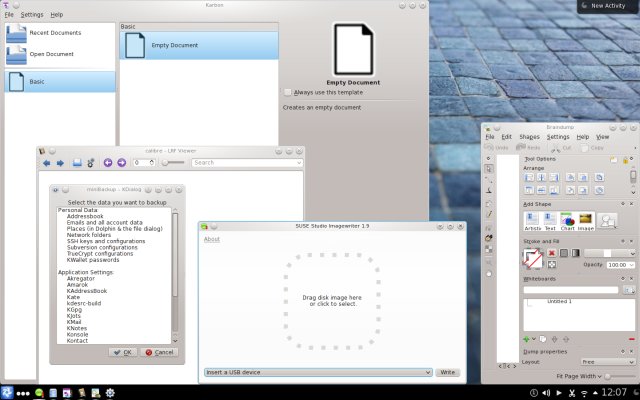Click the Back arrow in calibre LRF Viewer
This screenshot has width=640, height=400.
click(x=45, y=162)
